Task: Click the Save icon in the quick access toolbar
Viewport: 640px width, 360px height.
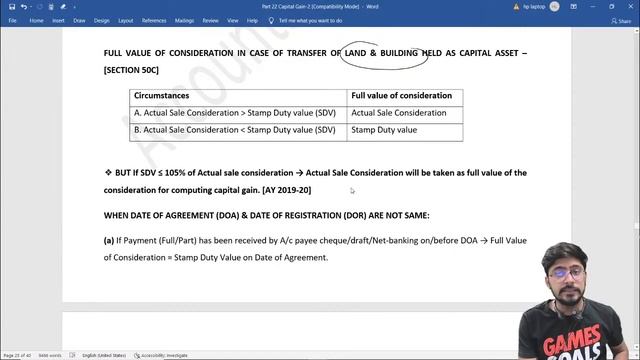Action: click(12, 7)
